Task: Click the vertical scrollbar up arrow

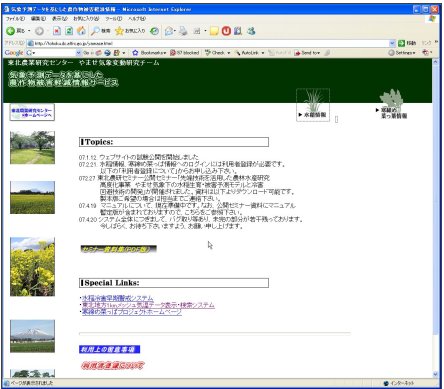Action: [435, 62]
